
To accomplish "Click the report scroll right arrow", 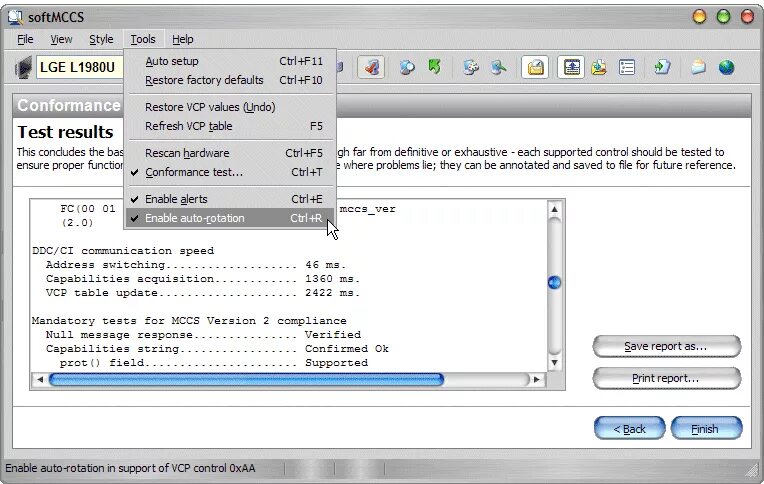I will point(536,379).
